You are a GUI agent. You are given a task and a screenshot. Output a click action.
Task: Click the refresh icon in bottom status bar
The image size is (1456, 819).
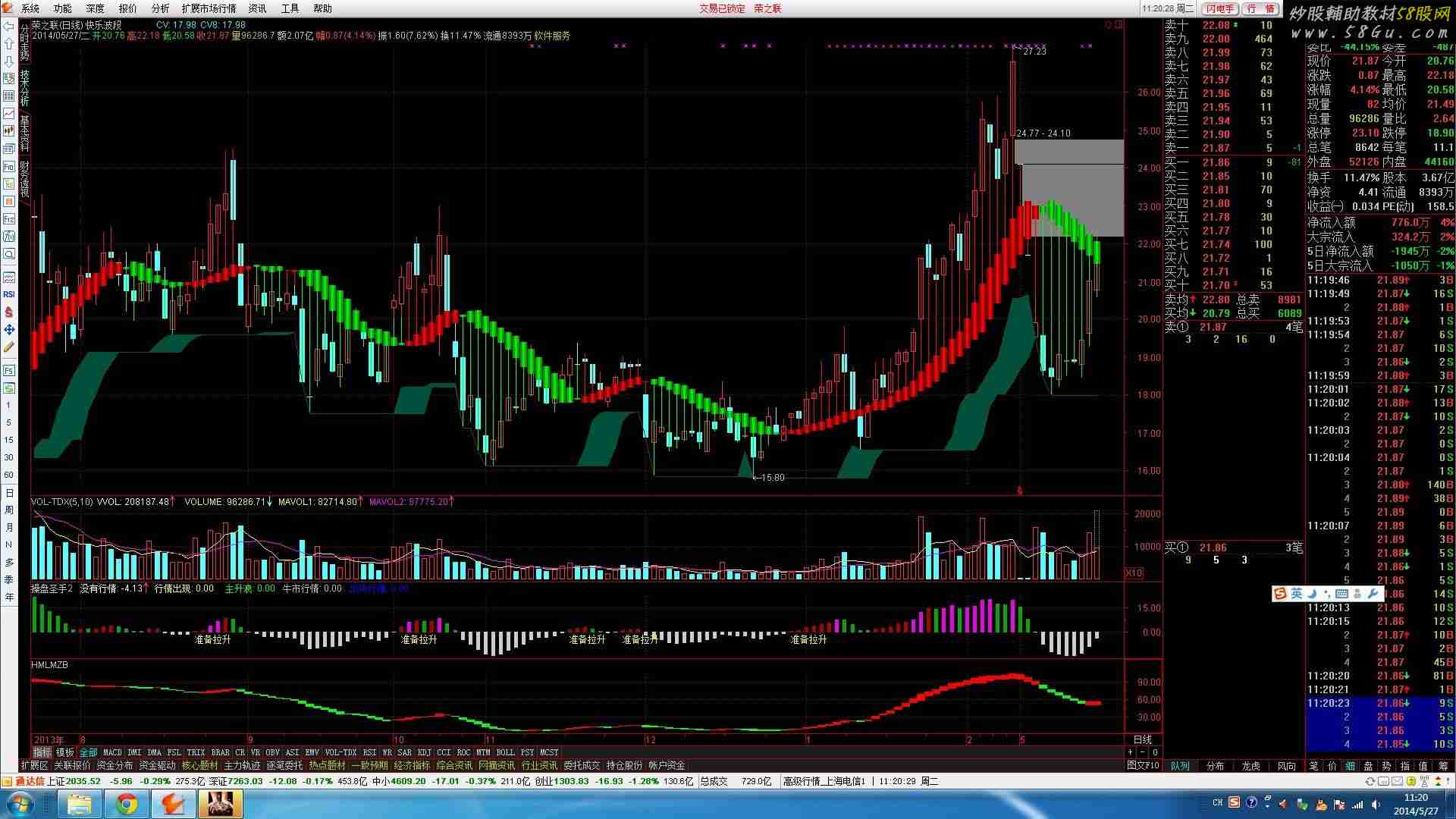tap(1370, 781)
